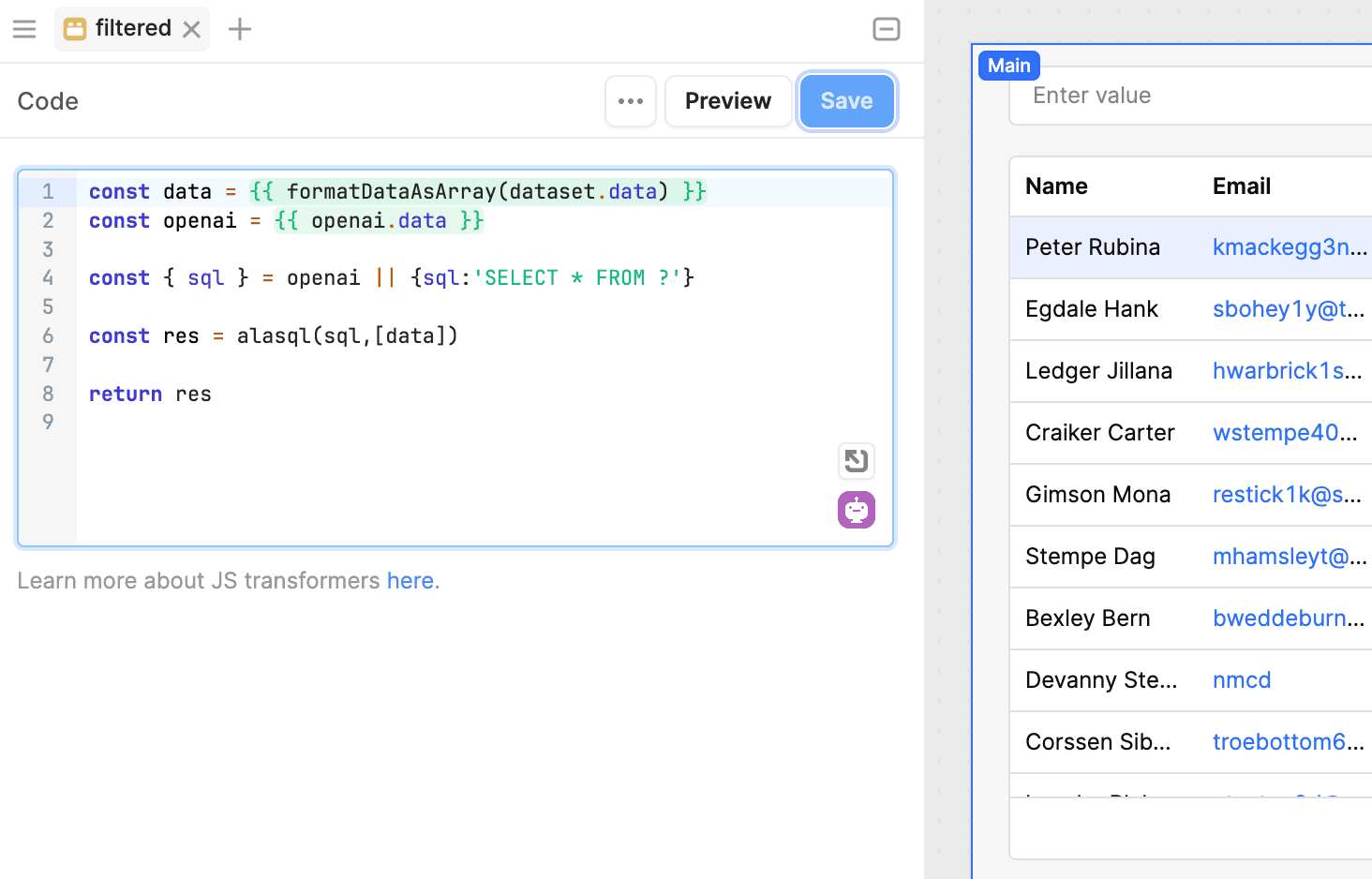Select the Main container label
This screenshot has height=879, width=1372.
click(x=1008, y=66)
